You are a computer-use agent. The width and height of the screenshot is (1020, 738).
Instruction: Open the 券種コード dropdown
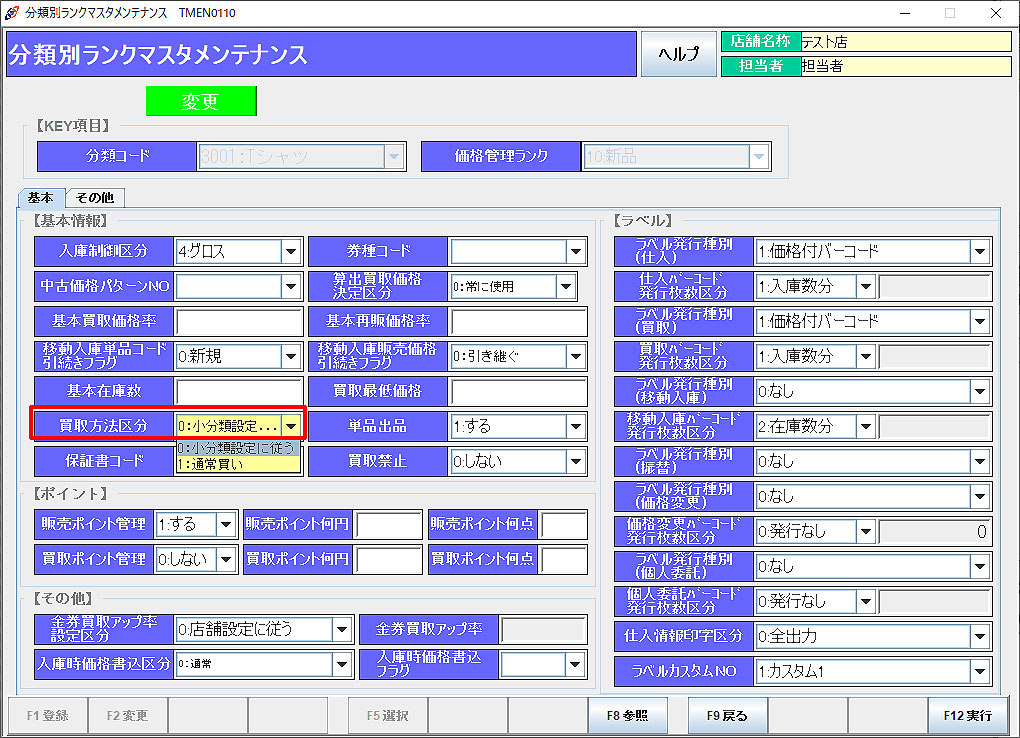point(575,251)
